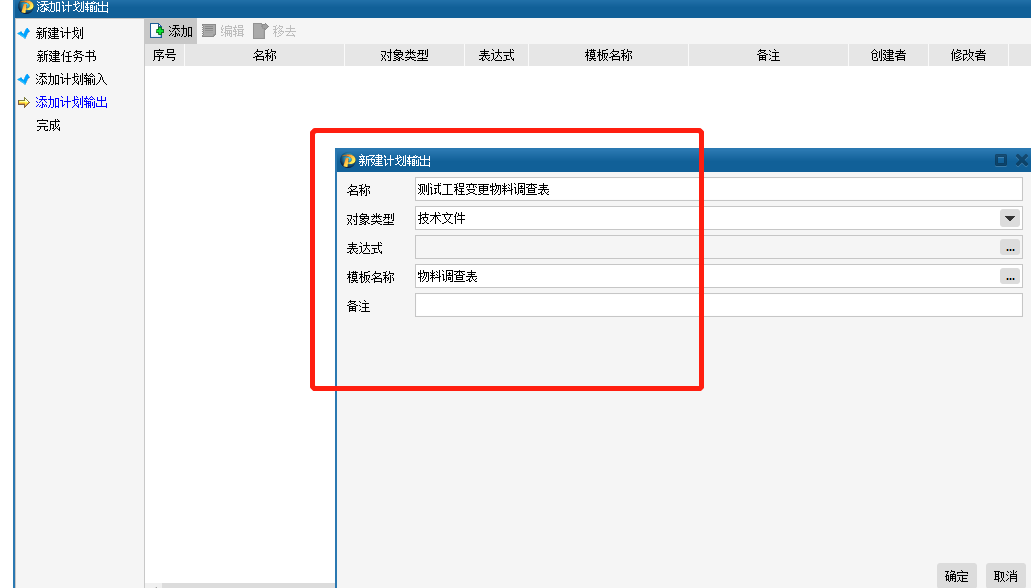Select the 添加计划输出 wizard step
The height and width of the screenshot is (588, 1031).
click(x=71, y=102)
